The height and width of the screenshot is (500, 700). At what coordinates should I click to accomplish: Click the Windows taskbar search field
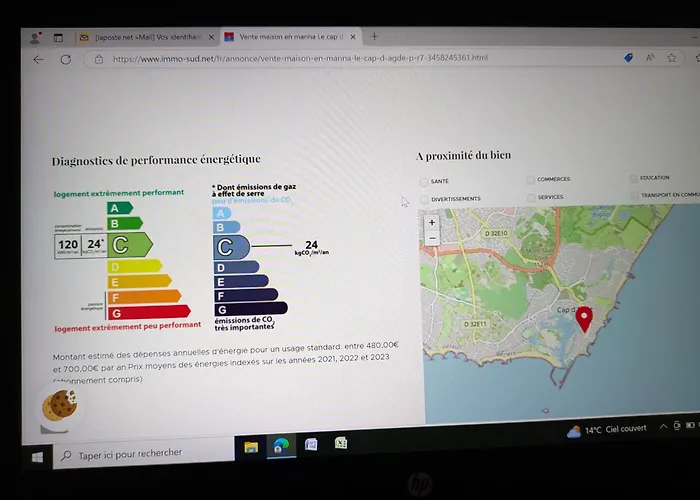tap(140, 453)
